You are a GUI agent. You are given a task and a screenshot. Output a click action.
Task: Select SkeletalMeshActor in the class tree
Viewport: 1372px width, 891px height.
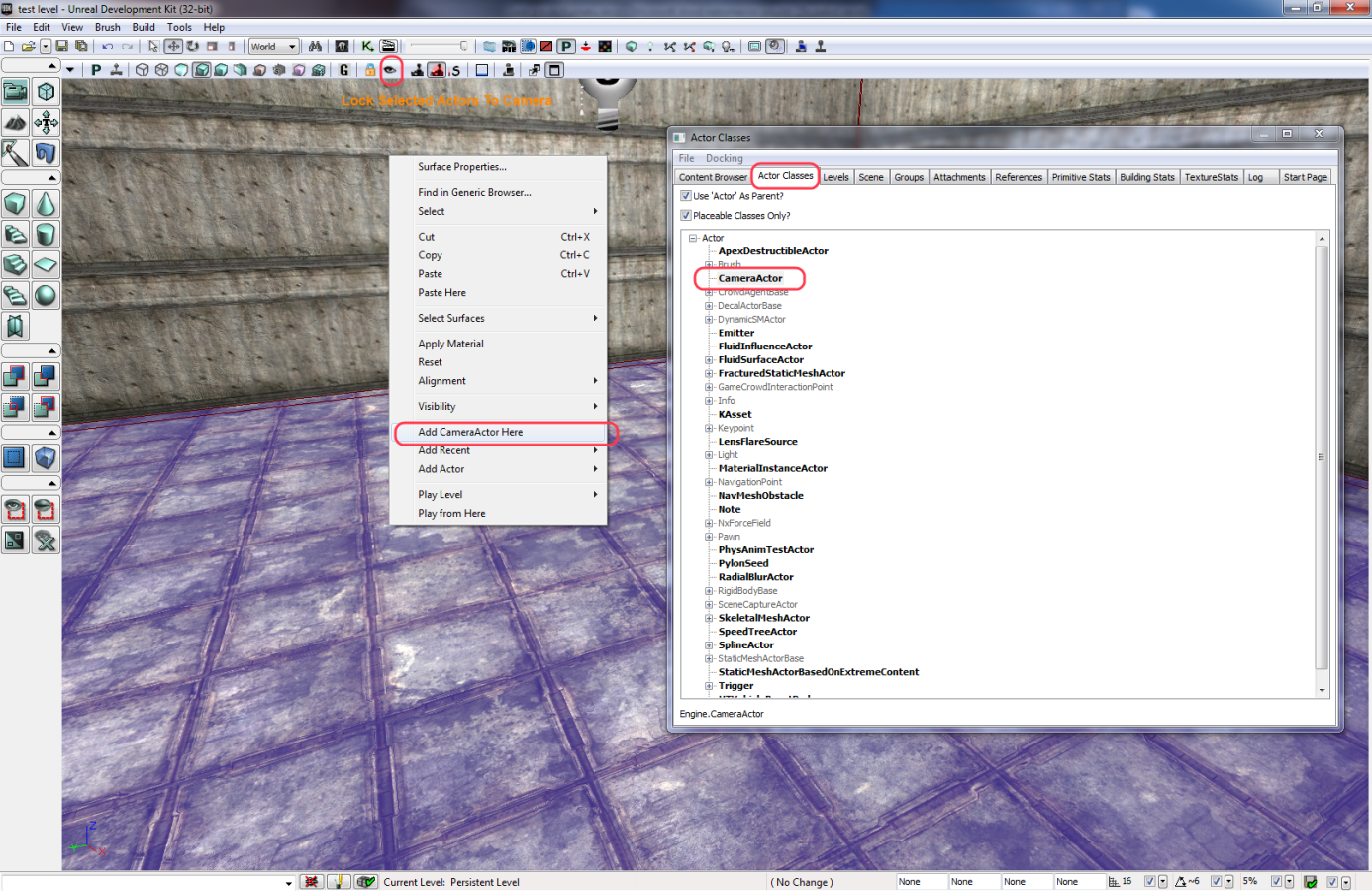[763, 618]
